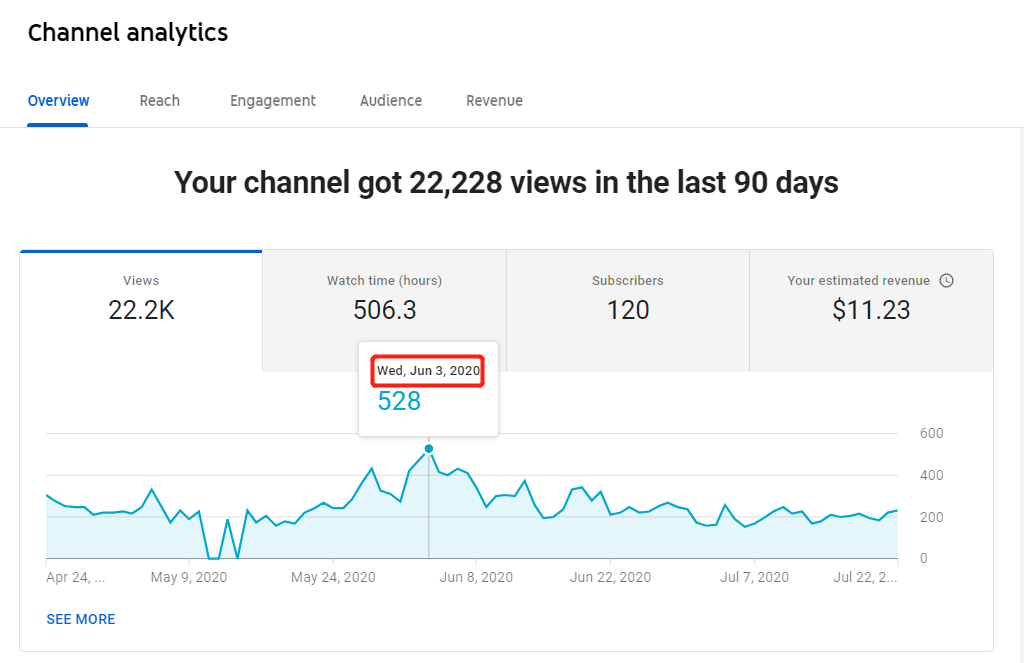This screenshot has width=1024, height=663.
Task: Select the Overview tab
Action: coord(59,101)
